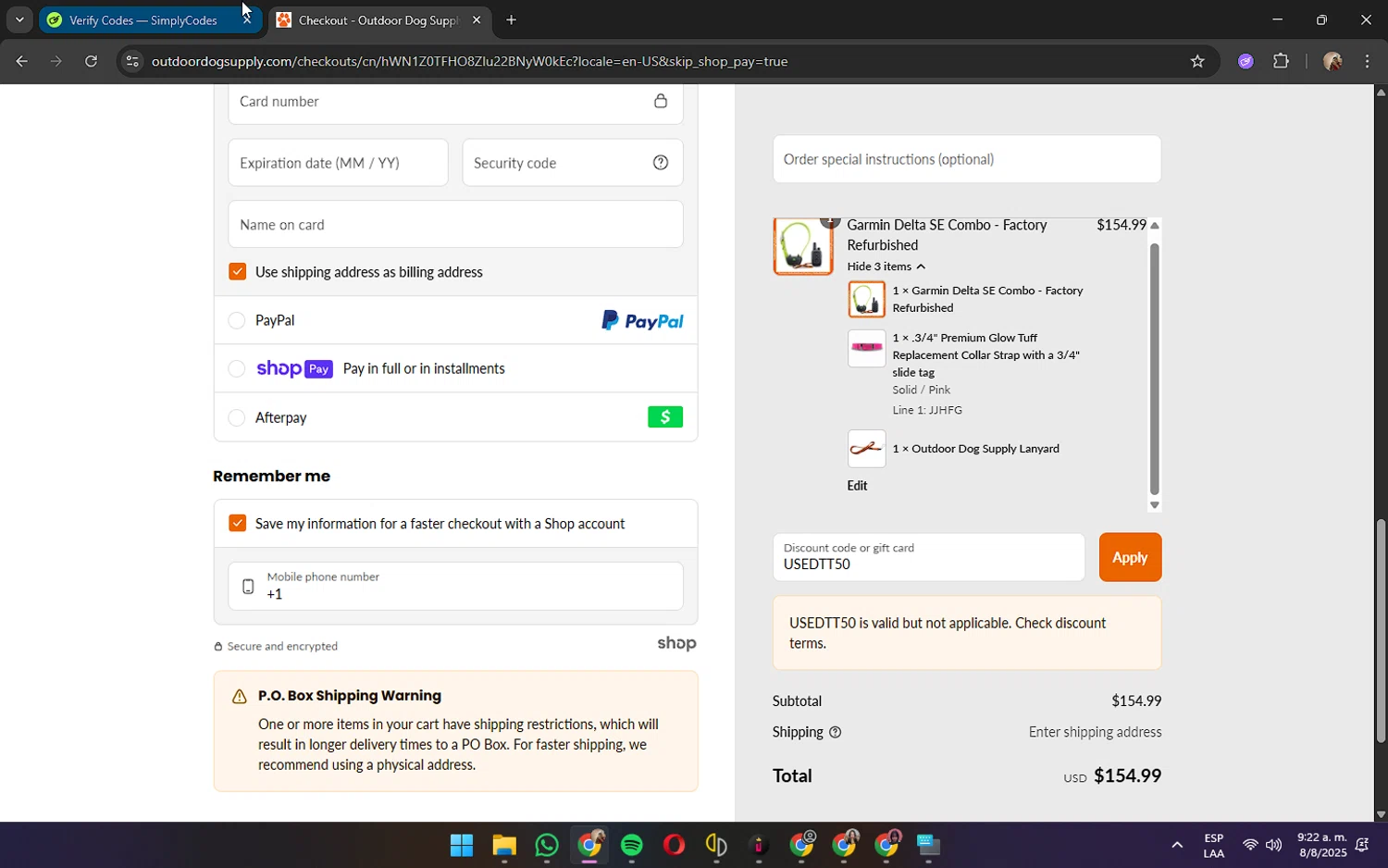Viewport: 1388px width, 868px height.
Task: Reload the checkout page
Action: click(91, 61)
